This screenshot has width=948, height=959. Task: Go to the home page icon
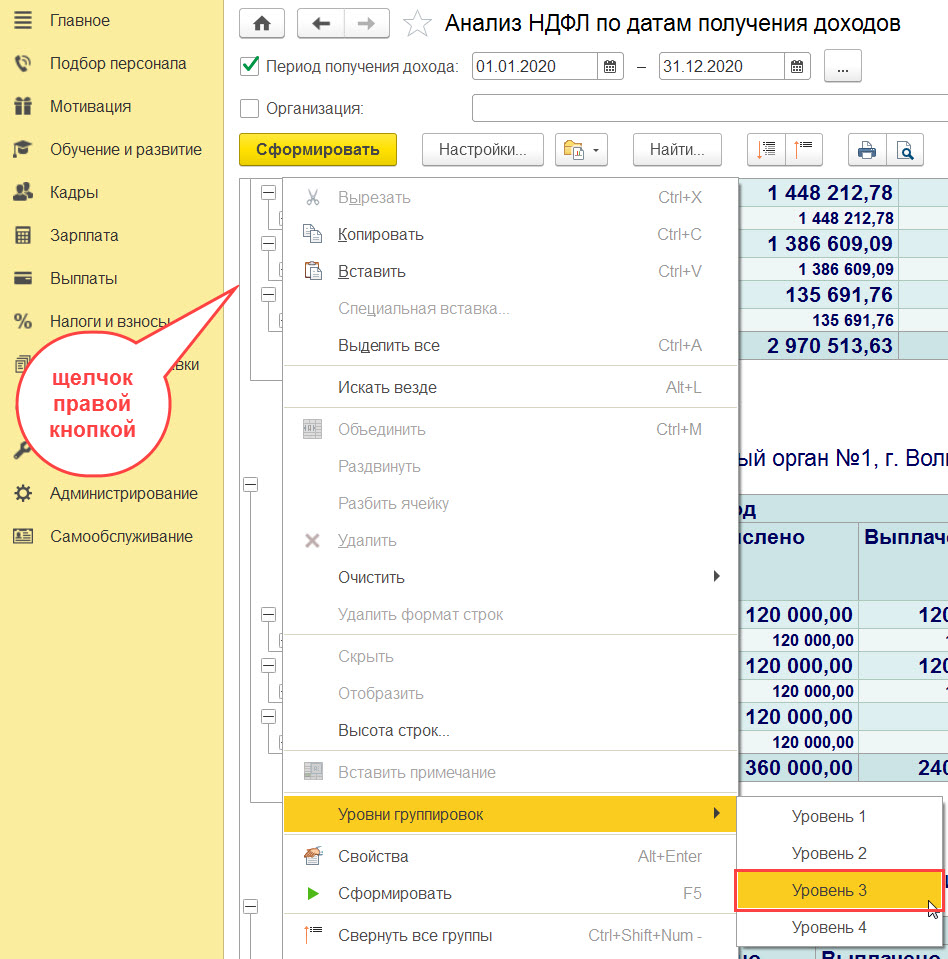coord(262,24)
